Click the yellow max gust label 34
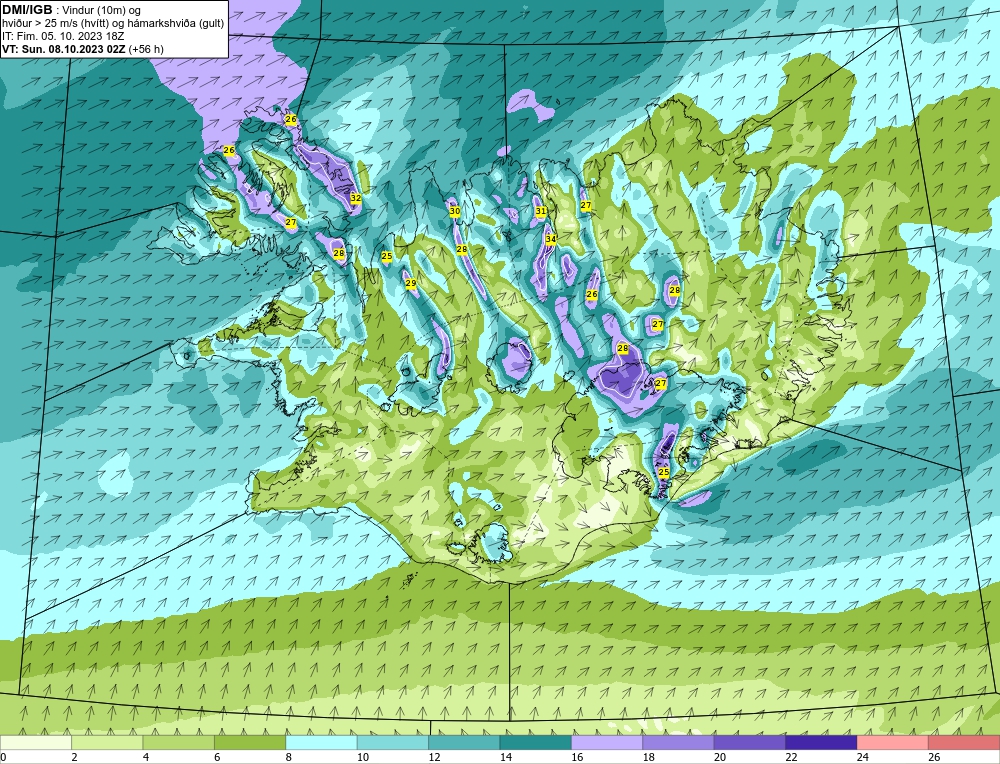Image resolution: width=1000 pixels, height=764 pixels. 551,239
